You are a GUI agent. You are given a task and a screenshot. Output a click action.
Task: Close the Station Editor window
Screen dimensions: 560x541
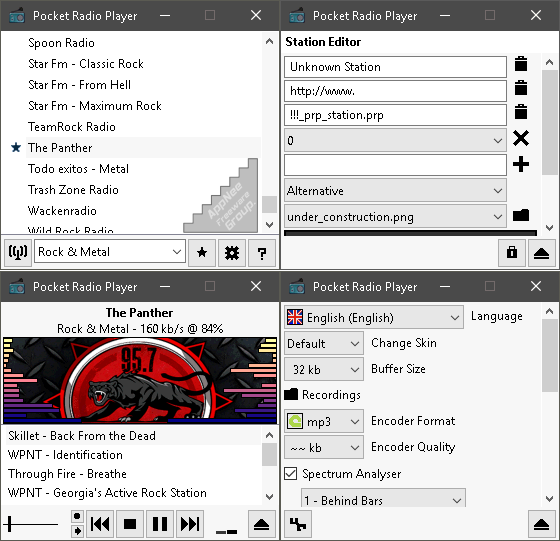click(536, 15)
